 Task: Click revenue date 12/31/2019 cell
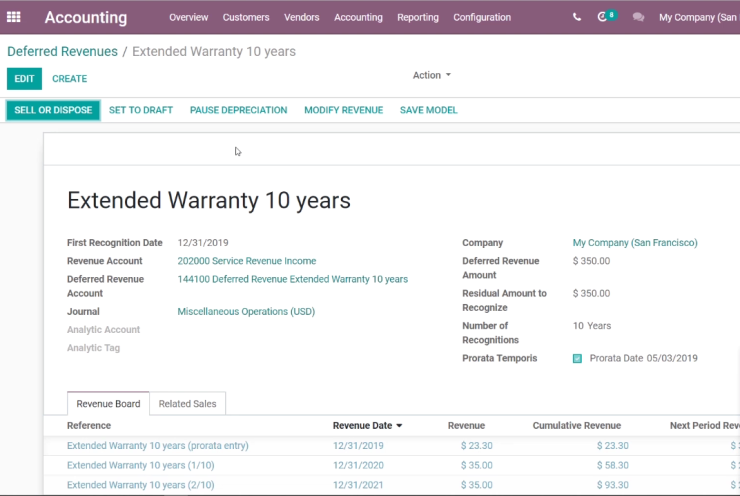[x=358, y=446]
